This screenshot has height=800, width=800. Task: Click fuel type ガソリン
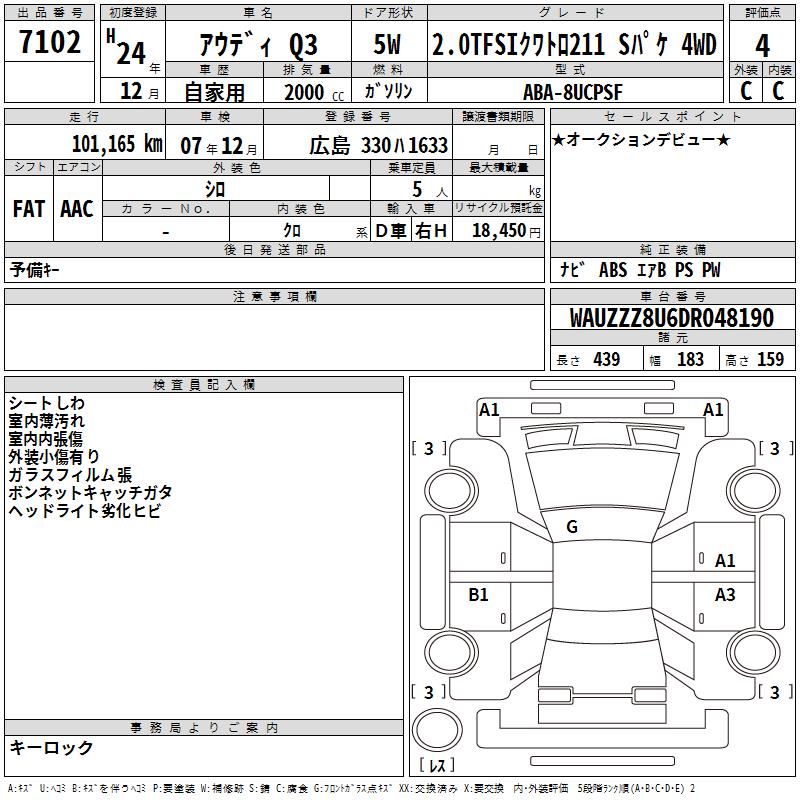(x=388, y=91)
